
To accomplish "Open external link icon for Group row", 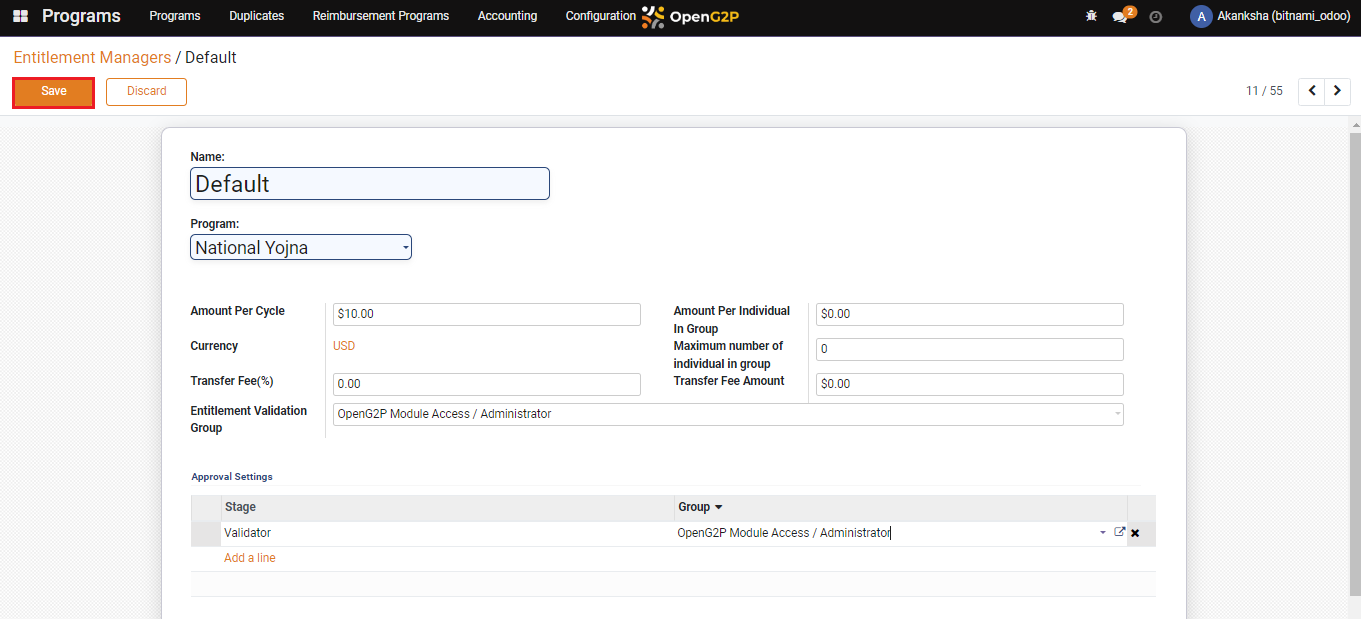I will [x=1119, y=533].
